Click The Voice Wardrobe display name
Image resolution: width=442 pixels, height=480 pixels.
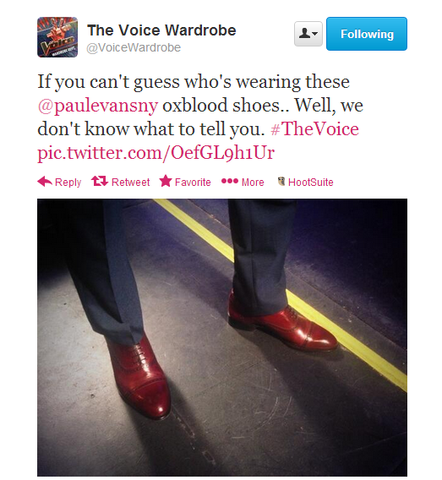pyautogui.click(x=162, y=30)
